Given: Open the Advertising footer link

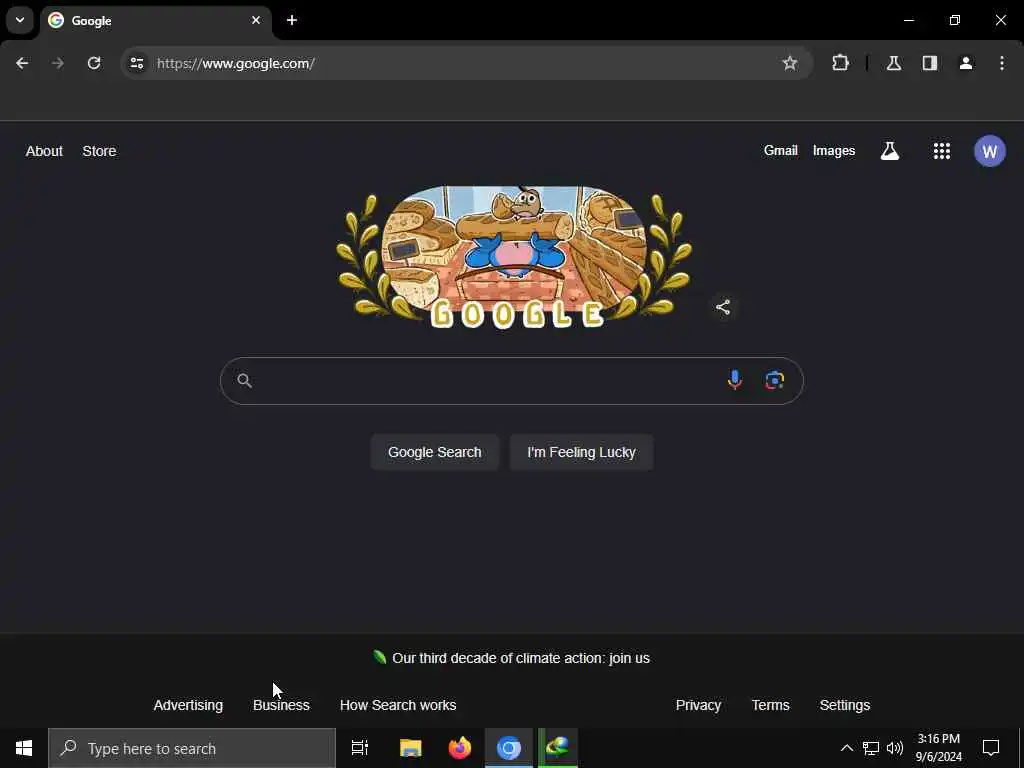Looking at the screenshot, I should [188, 705].
